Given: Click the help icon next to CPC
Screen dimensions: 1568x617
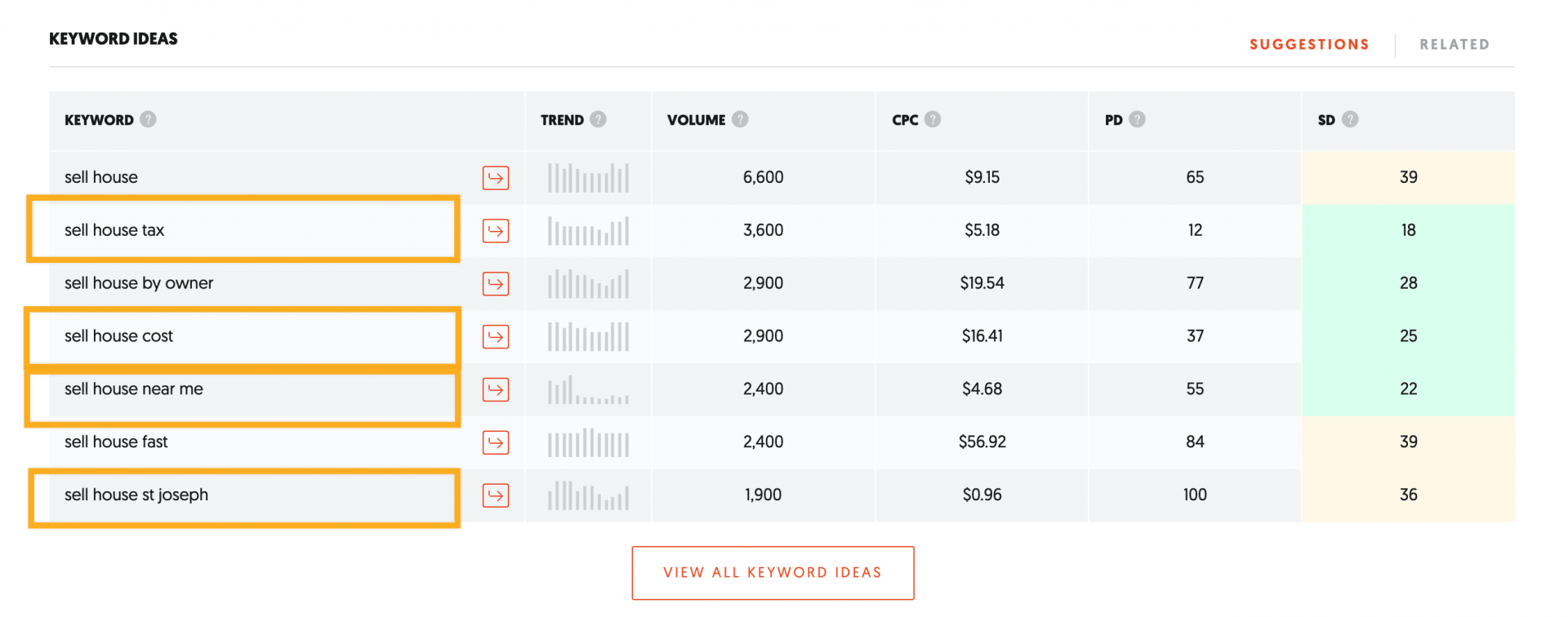Looking at the screenshot, I should [x=933, y=119].
